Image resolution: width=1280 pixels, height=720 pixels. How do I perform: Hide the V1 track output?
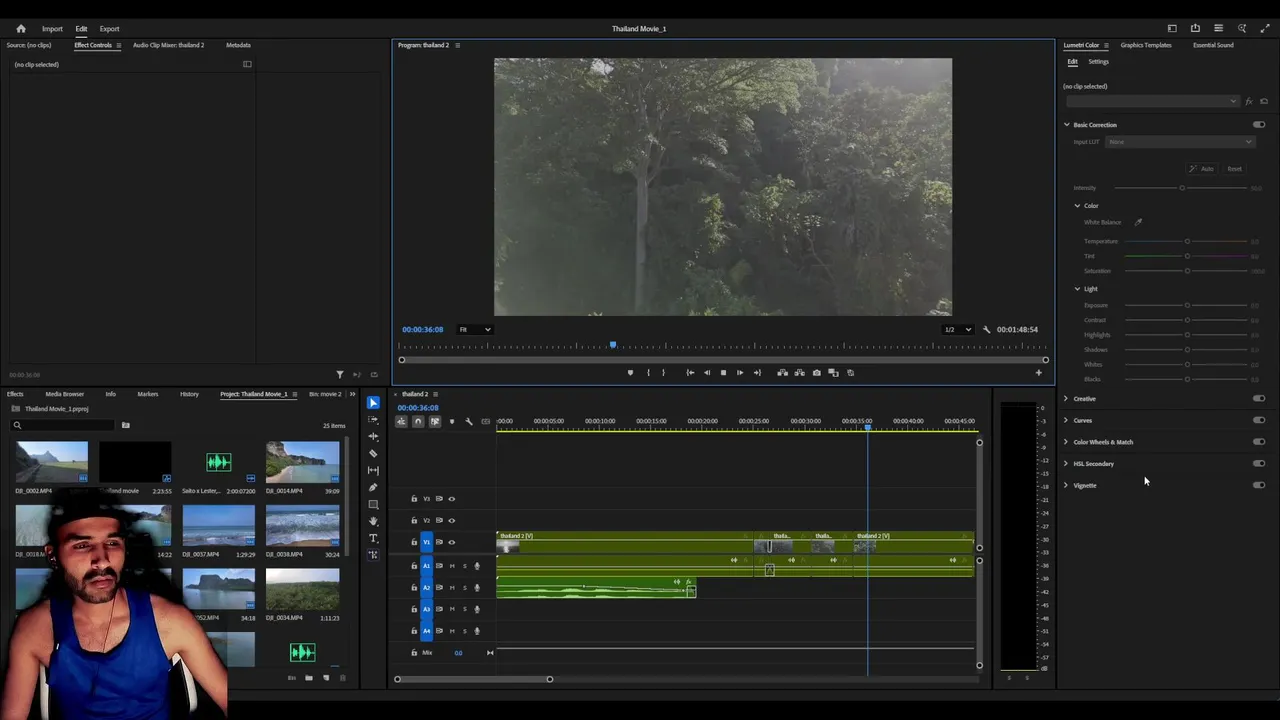click(x=451, y=542)
